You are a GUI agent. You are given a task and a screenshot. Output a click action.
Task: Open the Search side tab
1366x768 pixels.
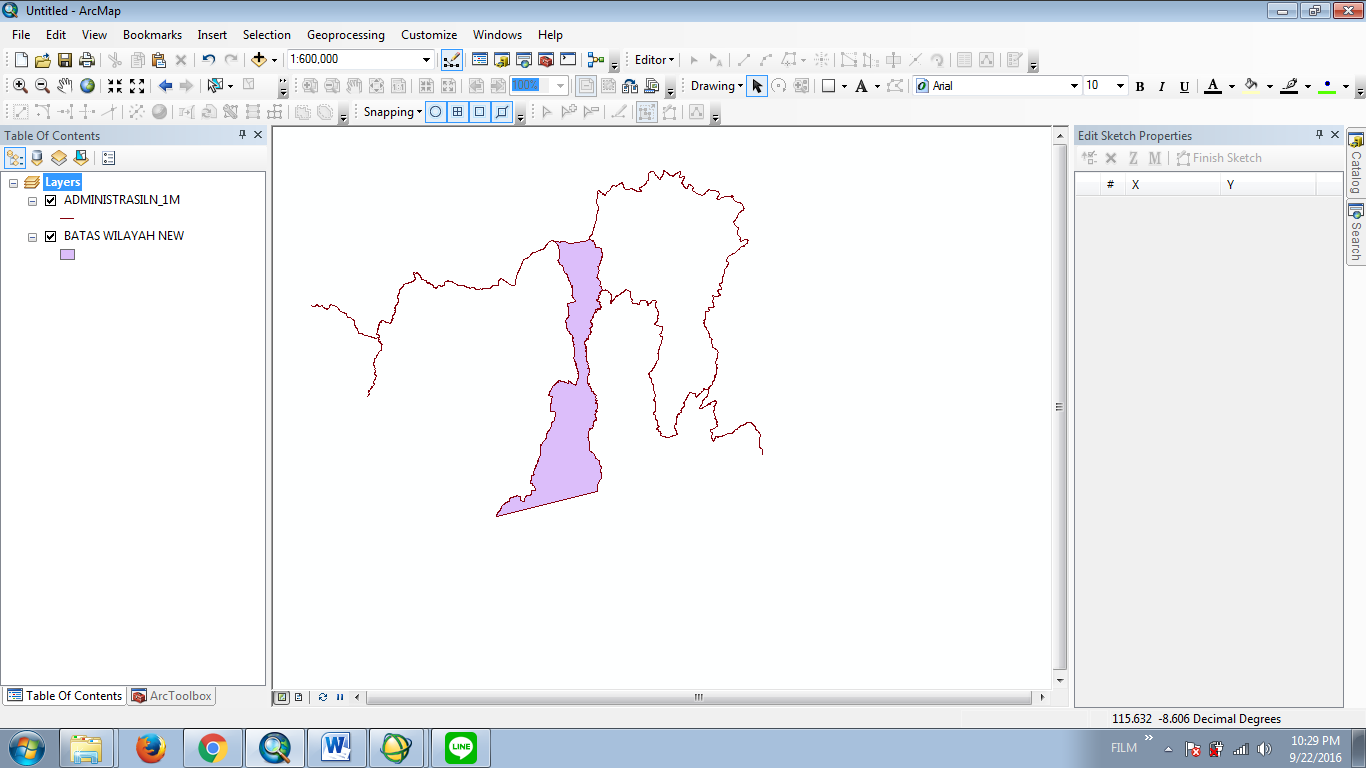tap(1356, 233)
